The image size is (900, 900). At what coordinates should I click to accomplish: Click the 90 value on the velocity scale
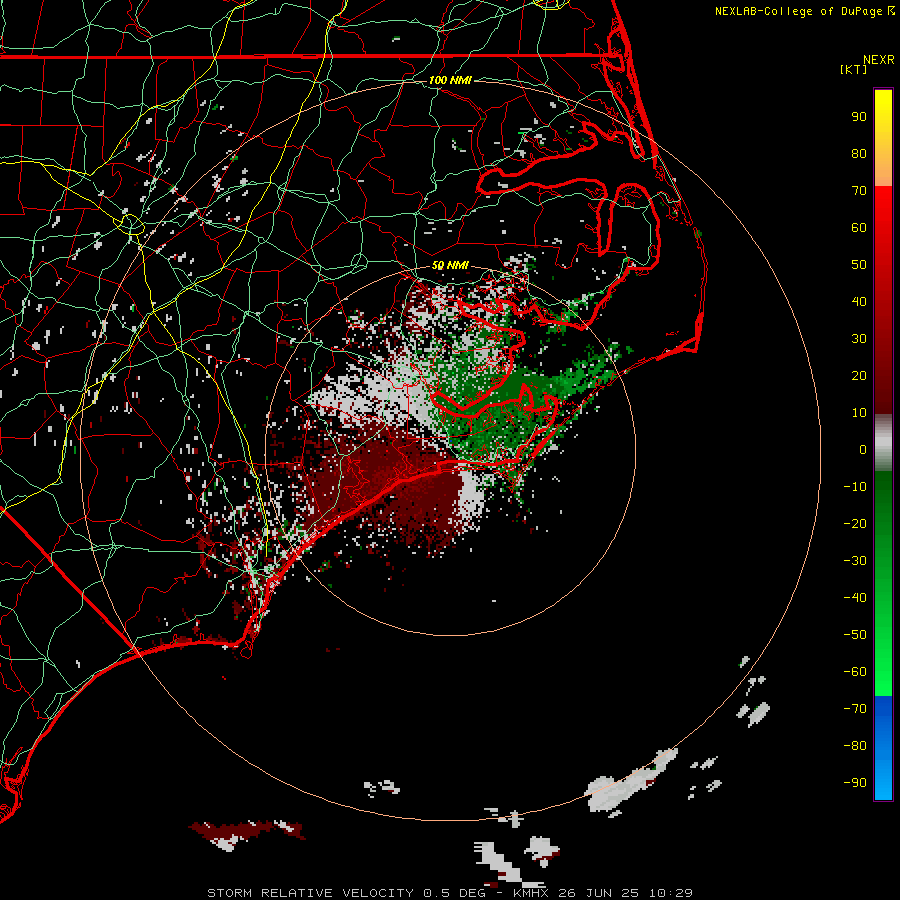pos(859,117)
